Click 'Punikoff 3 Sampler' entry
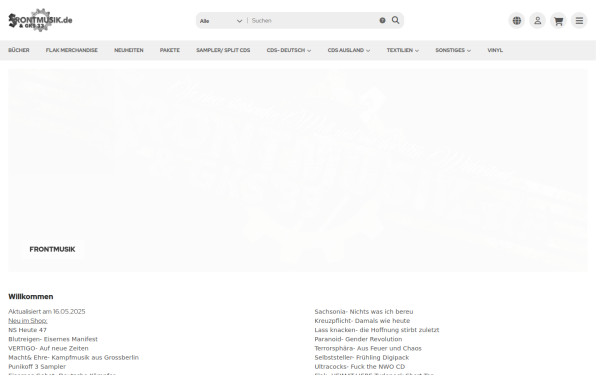The image size is (600, 375). pyautogui.click(x=37, y=367)
